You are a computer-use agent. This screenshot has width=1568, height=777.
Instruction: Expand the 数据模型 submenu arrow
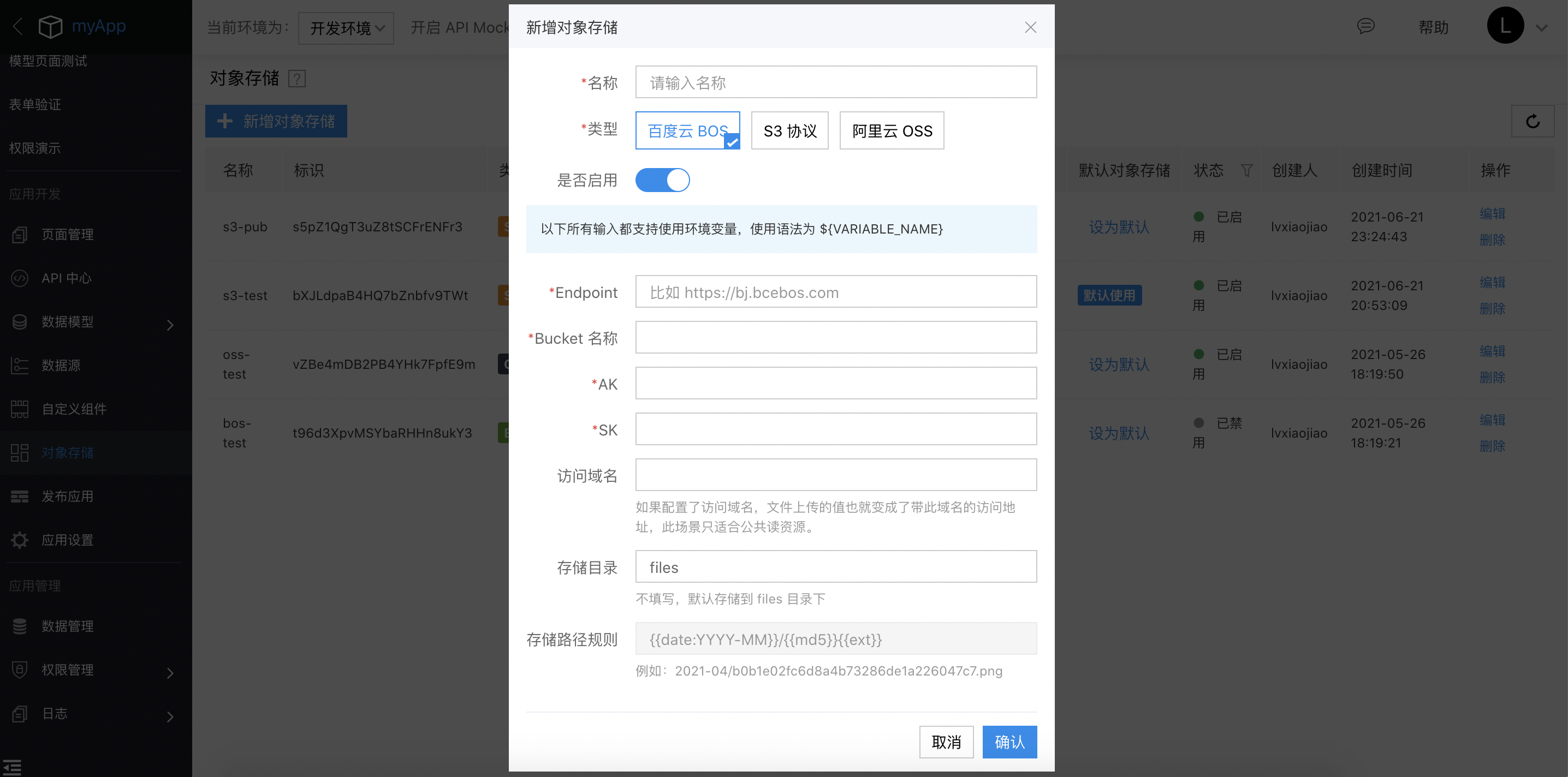[170, 325]
